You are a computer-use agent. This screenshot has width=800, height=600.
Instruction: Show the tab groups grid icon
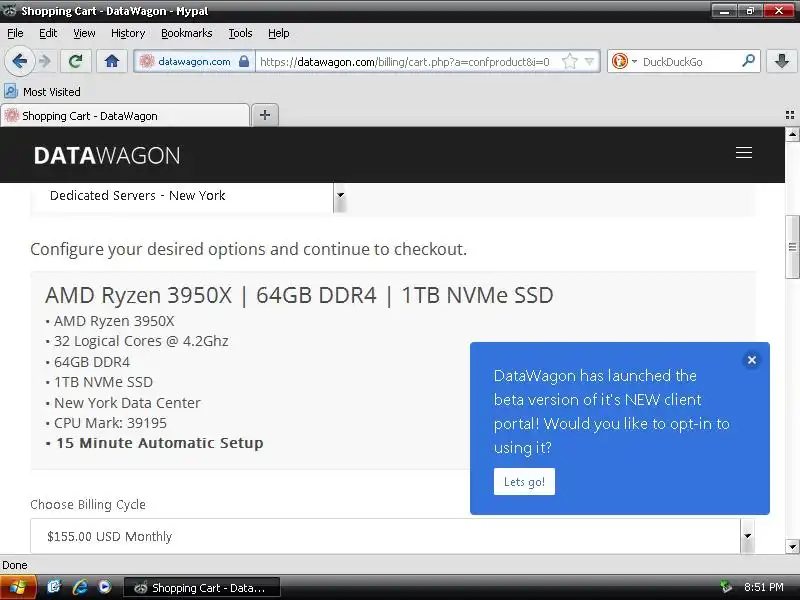pos(790,115)
